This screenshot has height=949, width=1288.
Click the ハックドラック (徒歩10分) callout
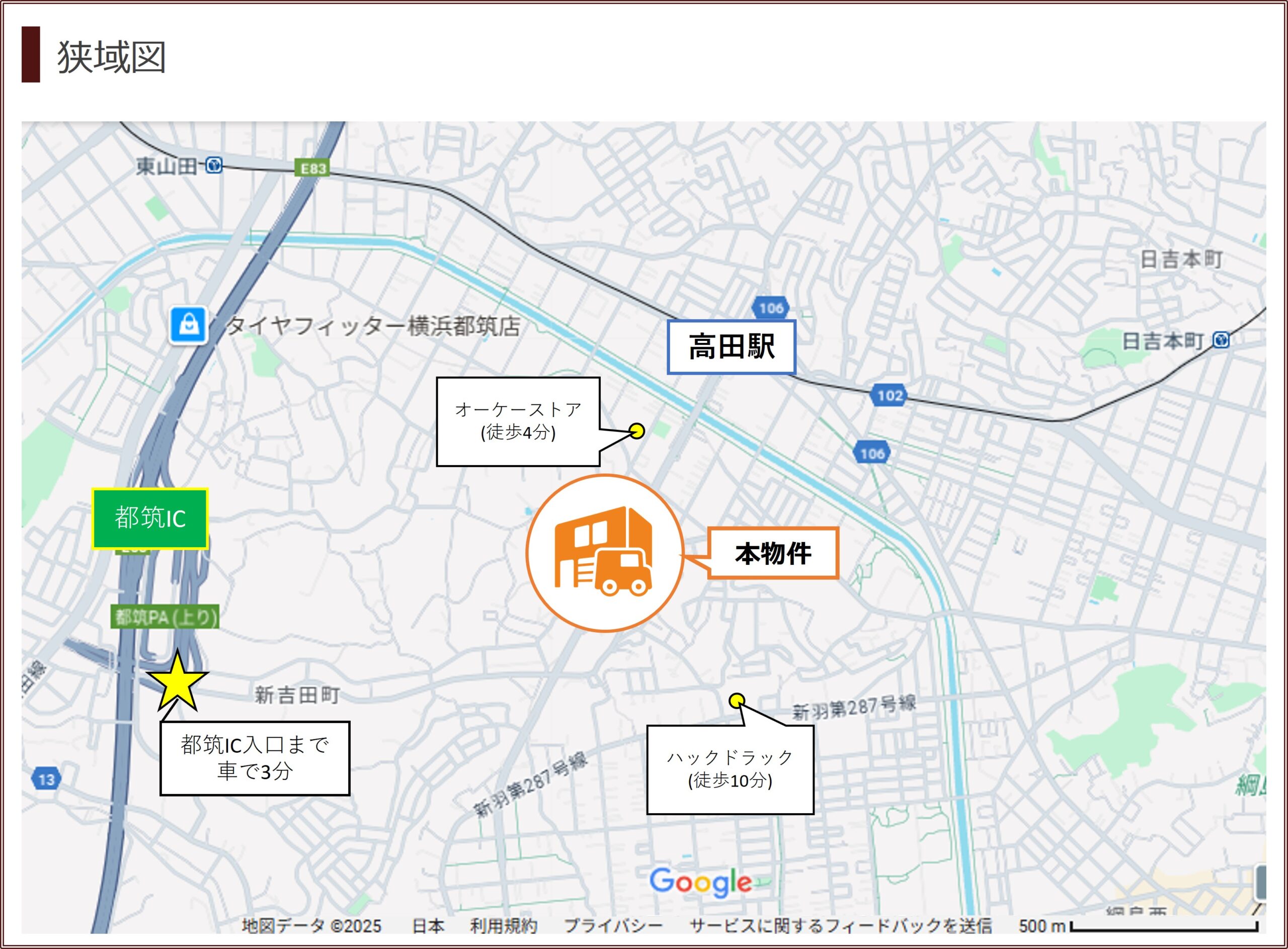(x=730, y=769)
